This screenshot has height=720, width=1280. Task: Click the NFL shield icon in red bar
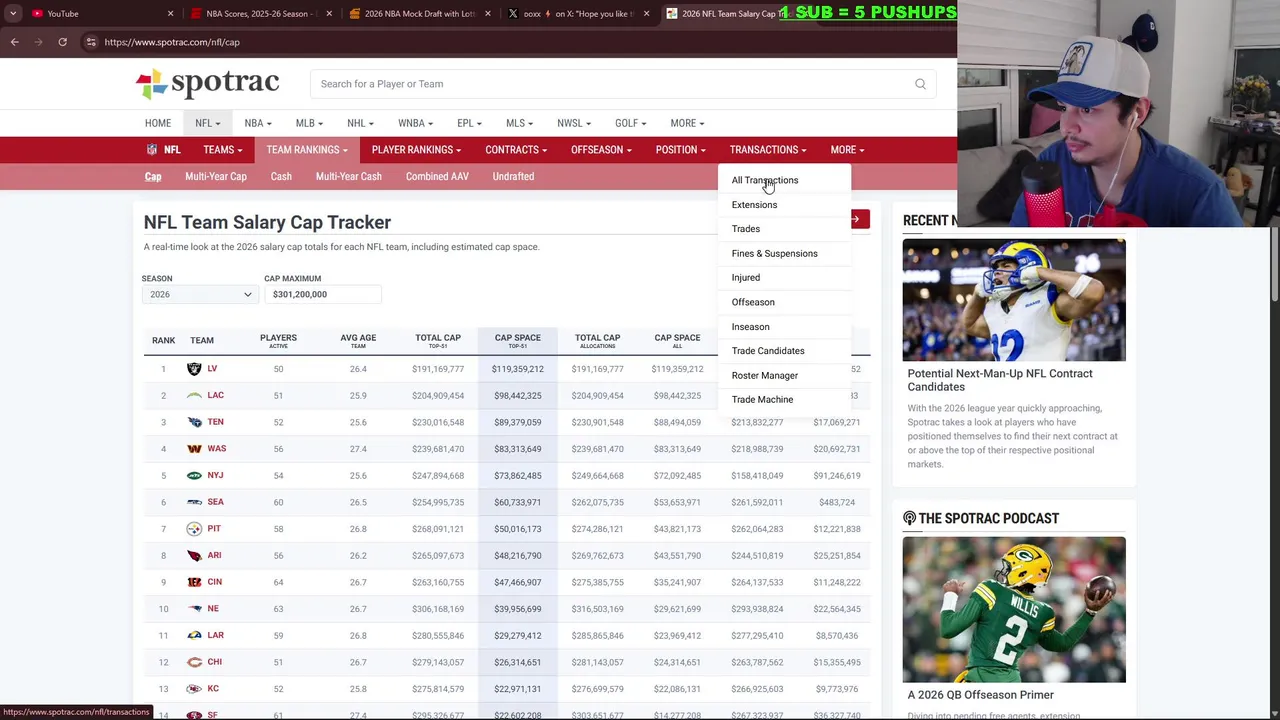click(152, 150)
